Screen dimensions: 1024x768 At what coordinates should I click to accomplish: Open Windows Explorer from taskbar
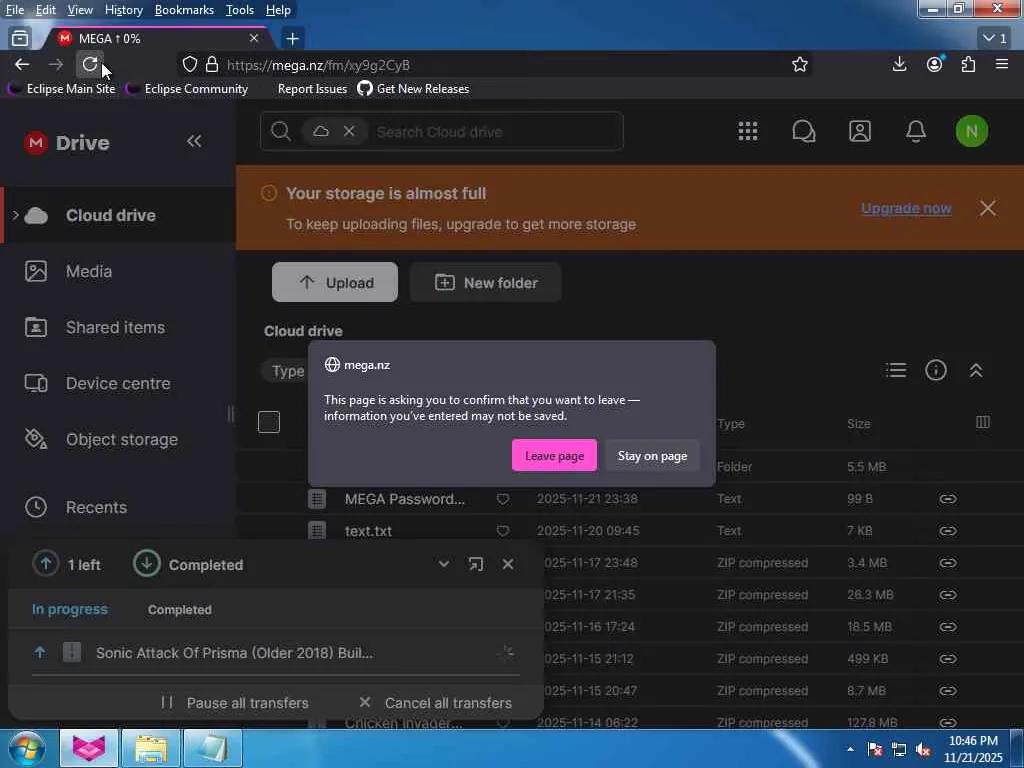click(151, 748)
